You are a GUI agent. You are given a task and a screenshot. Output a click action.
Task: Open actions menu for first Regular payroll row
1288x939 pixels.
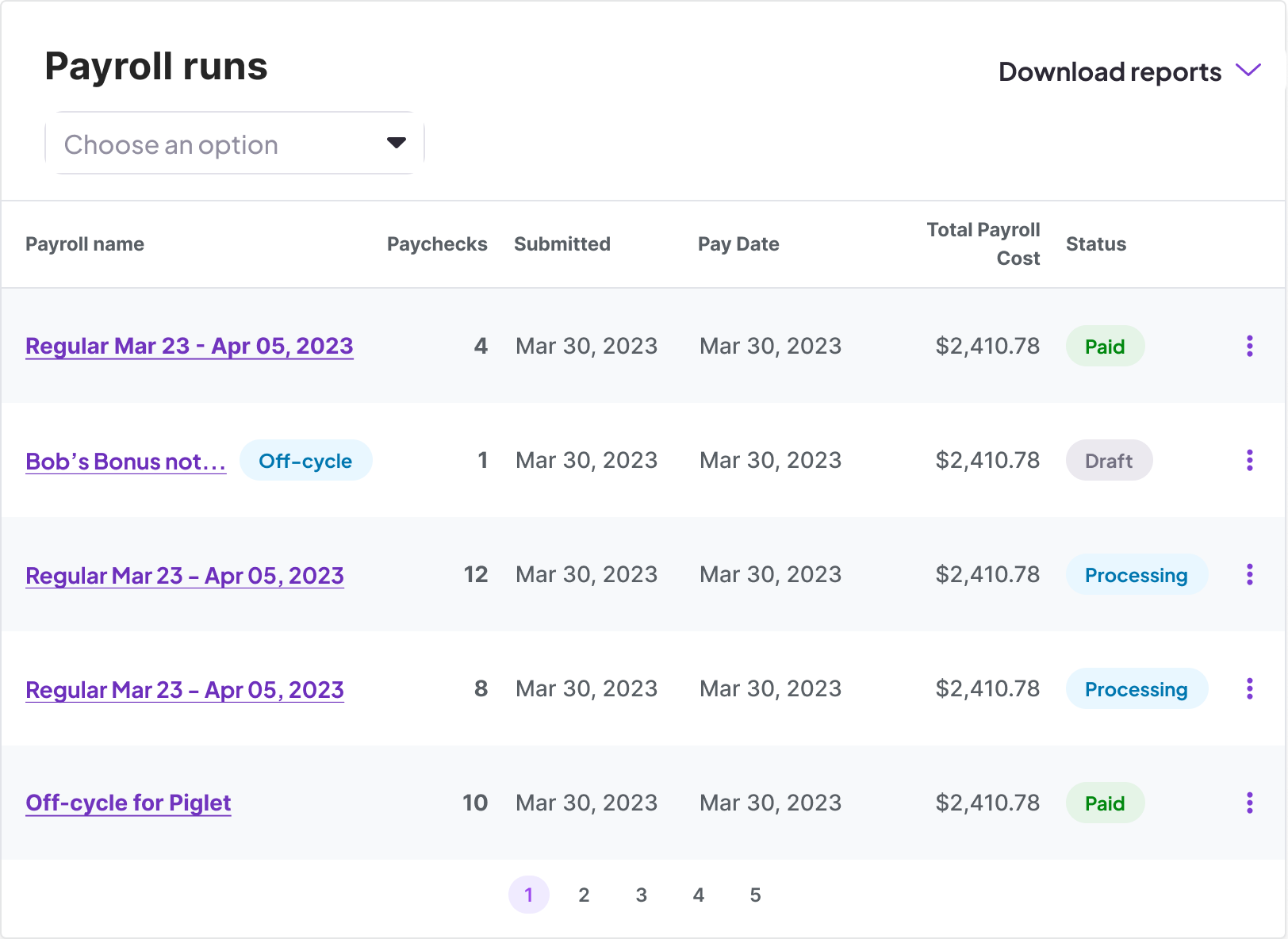point(1249,346)
